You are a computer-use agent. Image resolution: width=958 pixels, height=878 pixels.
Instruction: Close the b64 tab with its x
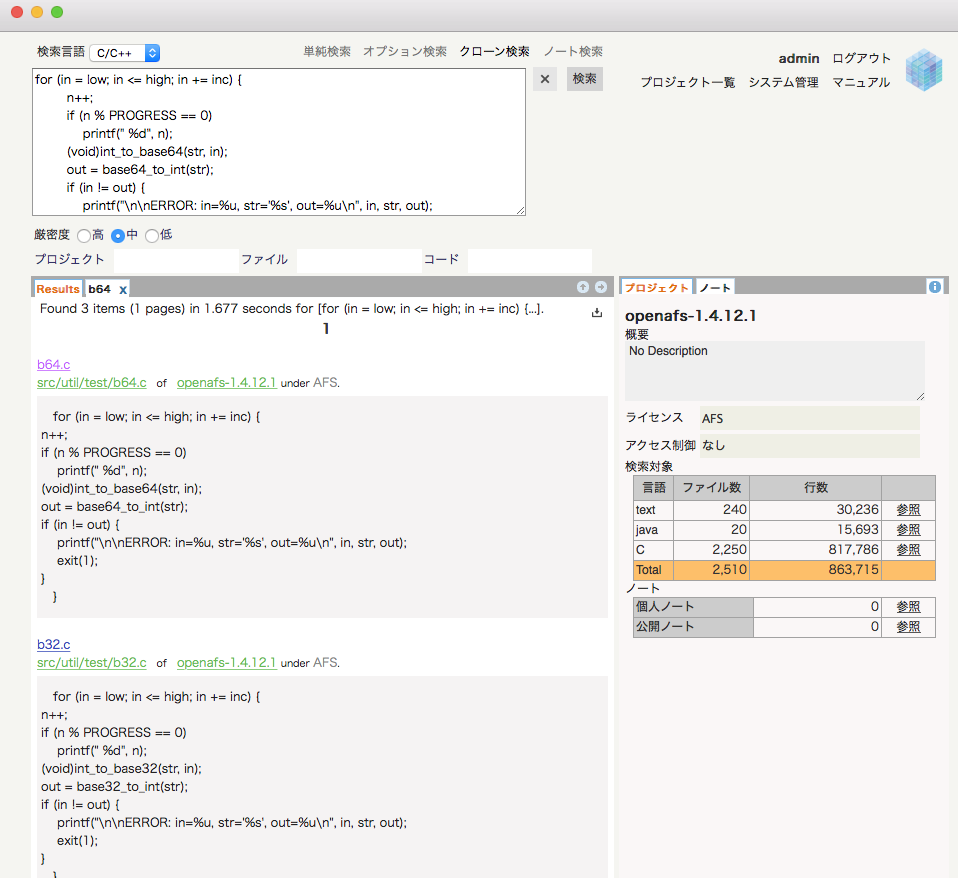click(x=123, y=289)
